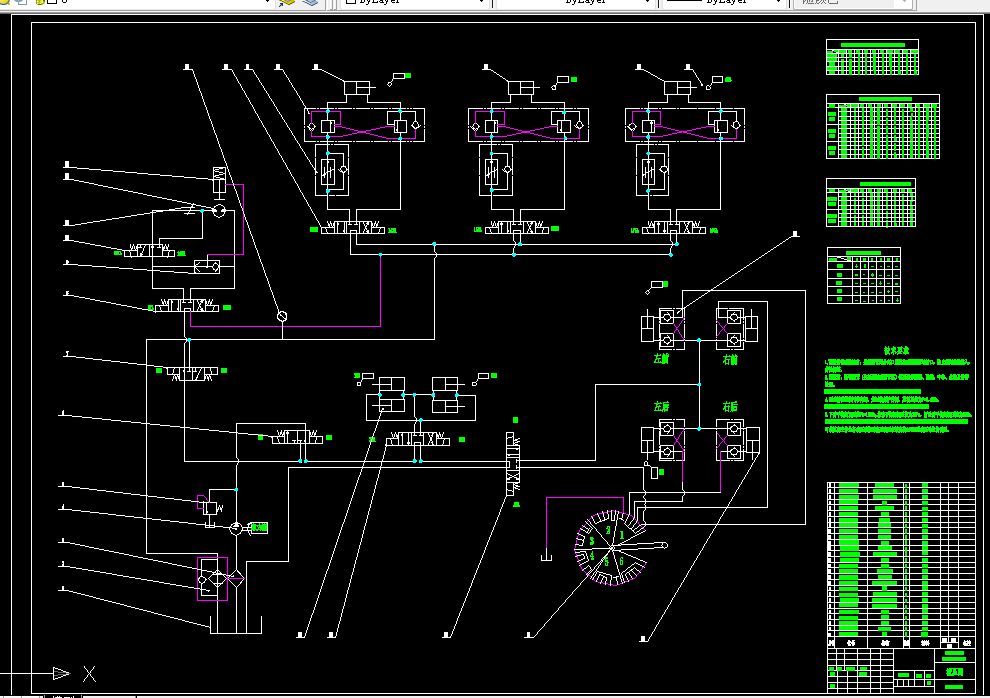The width and height of the screenshot is (990, 698).
Task: Open the linetype ByLayer dropdown
Action: click(575, 2)
